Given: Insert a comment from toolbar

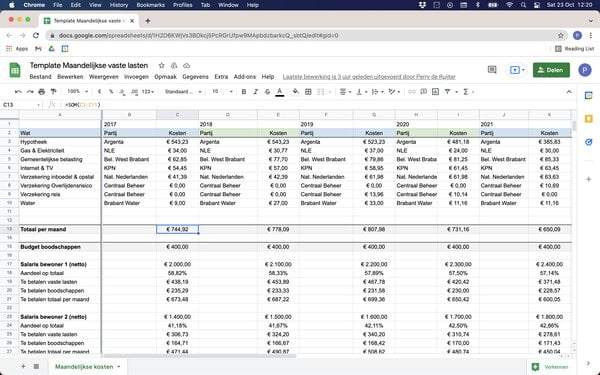Looking at the screenshot, I should click(424, 92).
